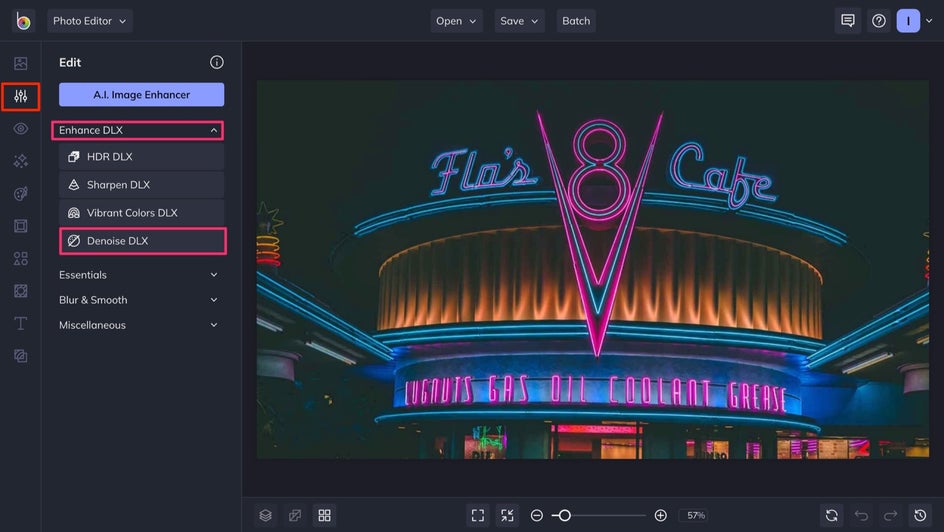Click the zoom slider handle
Viewport: 944px width, 532px height.
click(564, 515)
